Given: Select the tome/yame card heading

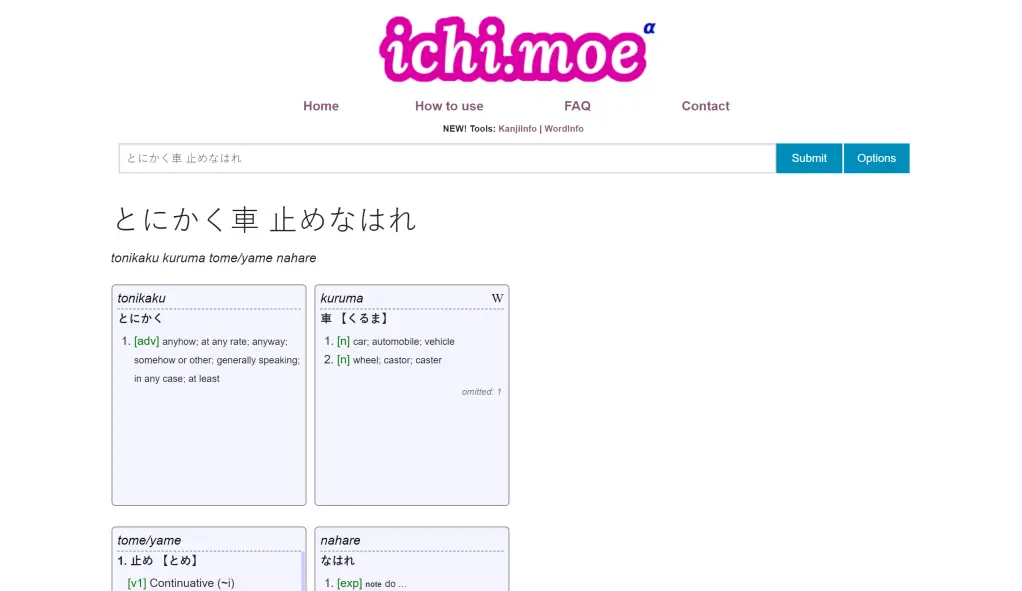Looking at the screenshot, I should pos(150,540).
